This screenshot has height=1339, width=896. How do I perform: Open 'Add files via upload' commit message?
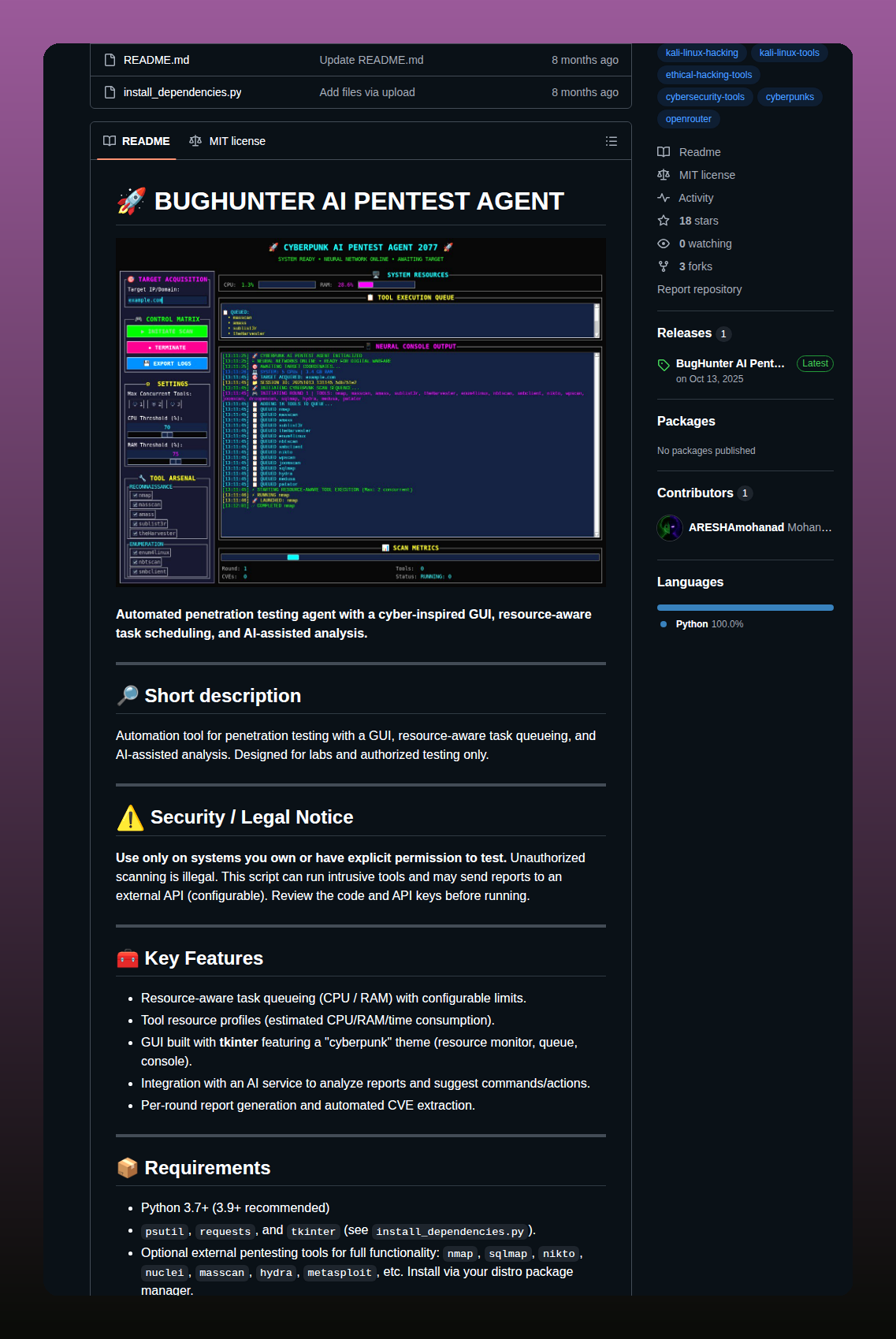(x=367, y=92)
